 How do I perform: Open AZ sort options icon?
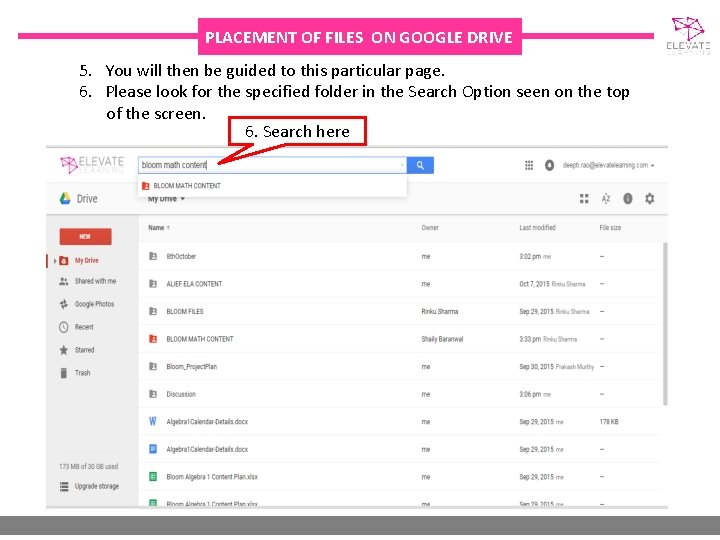[x=606, y=198]
